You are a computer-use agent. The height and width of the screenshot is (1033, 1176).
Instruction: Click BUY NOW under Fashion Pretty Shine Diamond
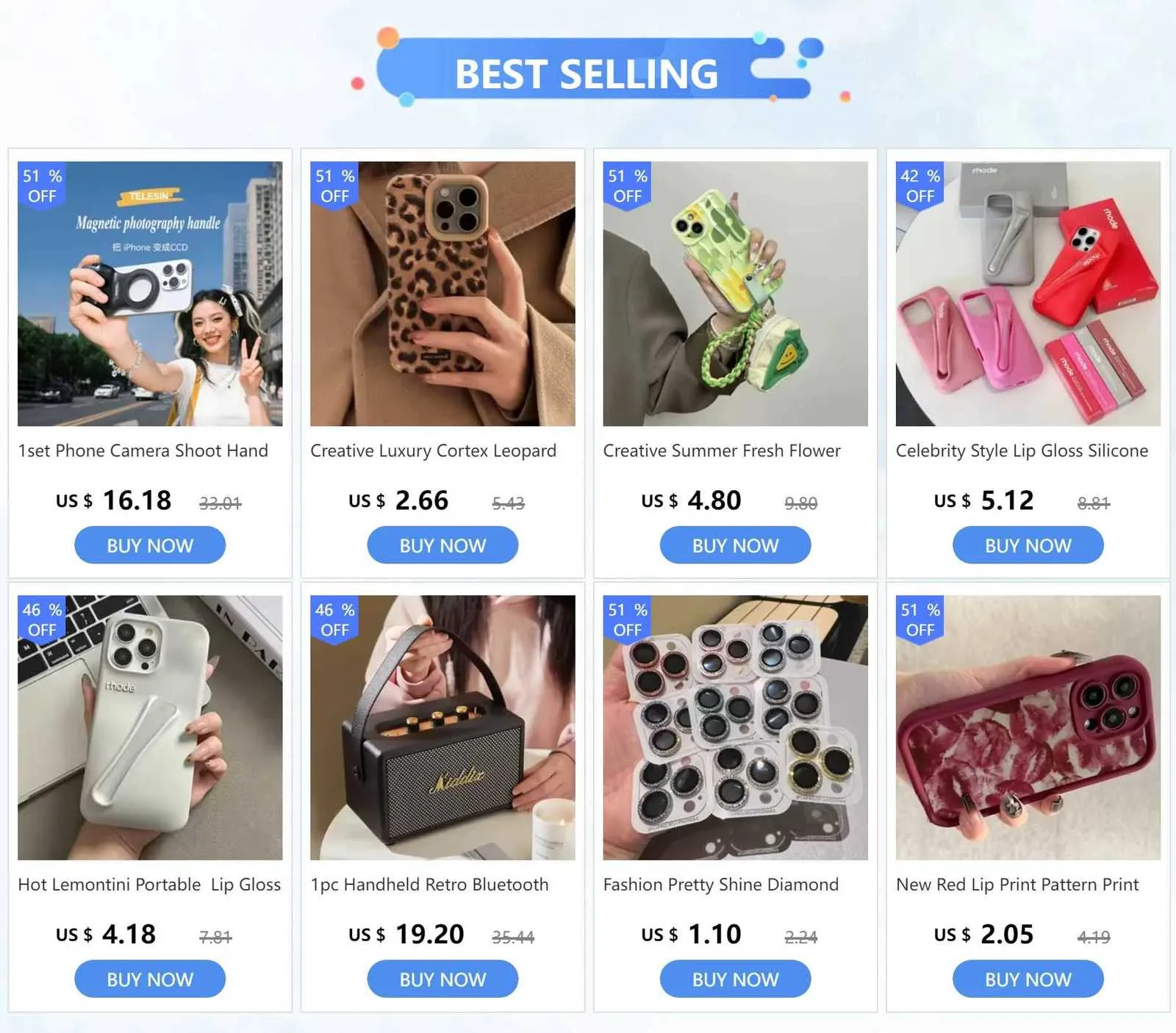coord(735,979)
